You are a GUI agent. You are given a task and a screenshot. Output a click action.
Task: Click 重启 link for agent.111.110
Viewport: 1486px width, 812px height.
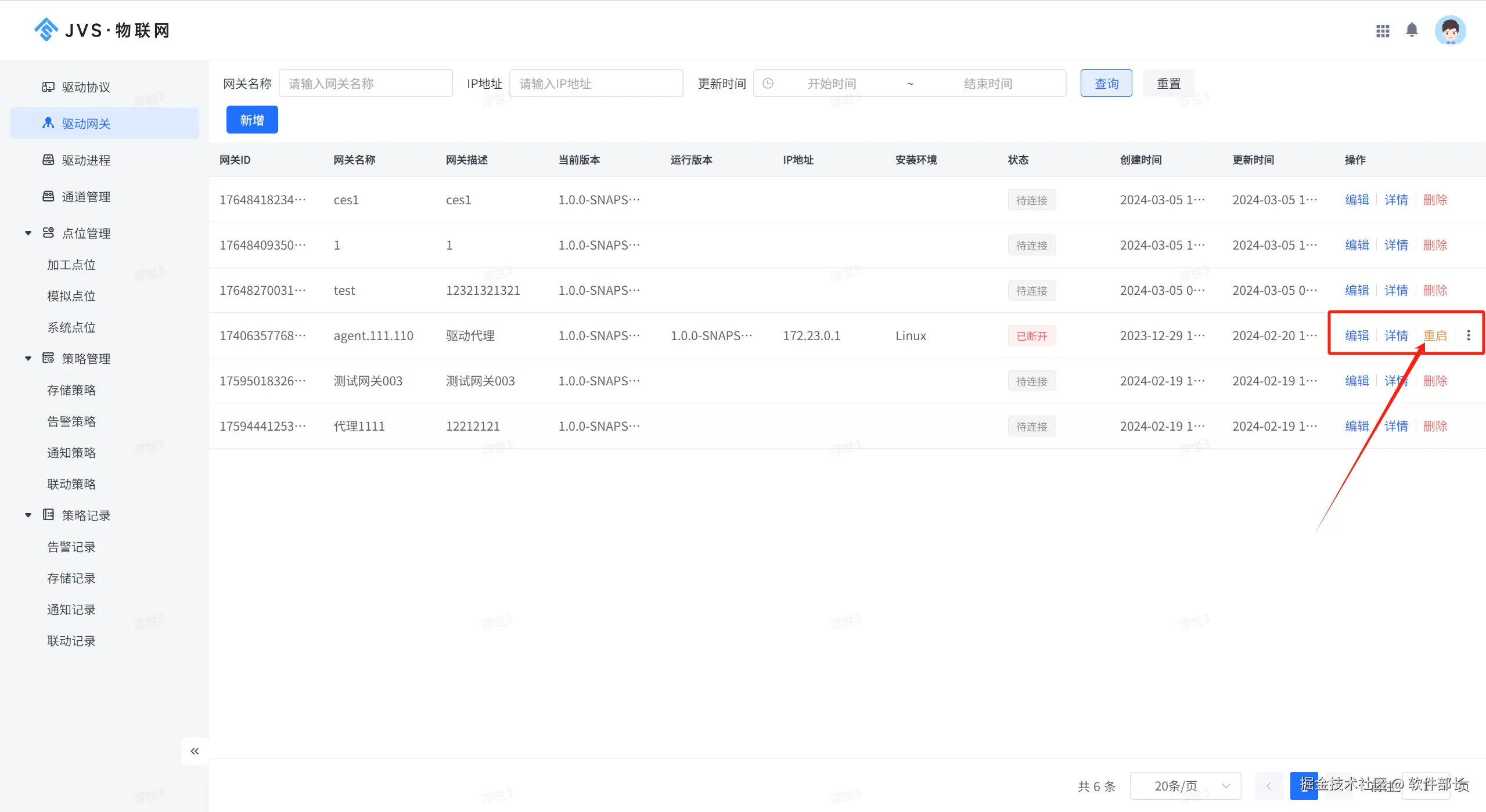coord(1435,335)
